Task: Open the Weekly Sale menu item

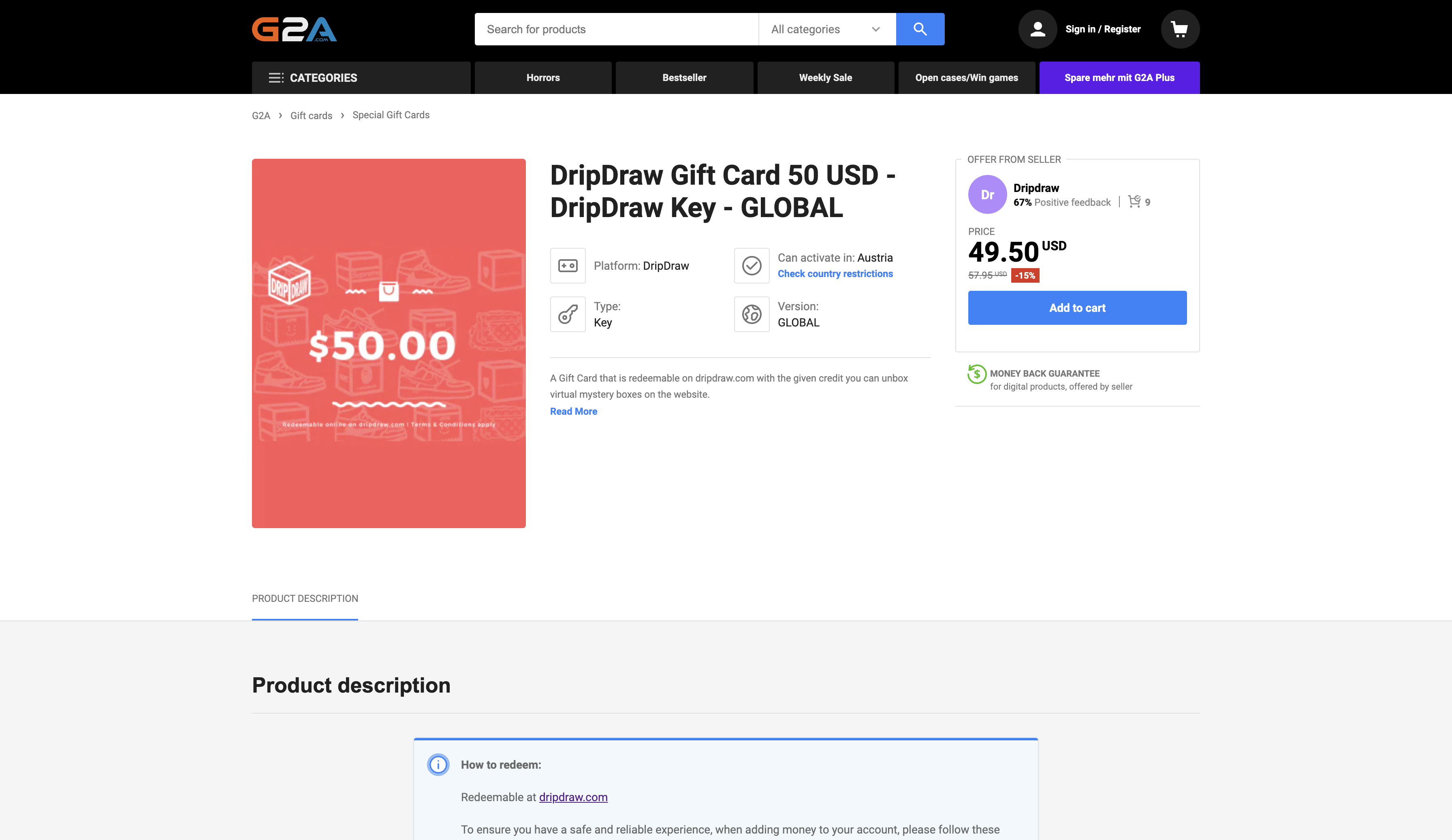Action: click(x=825, y=78)
